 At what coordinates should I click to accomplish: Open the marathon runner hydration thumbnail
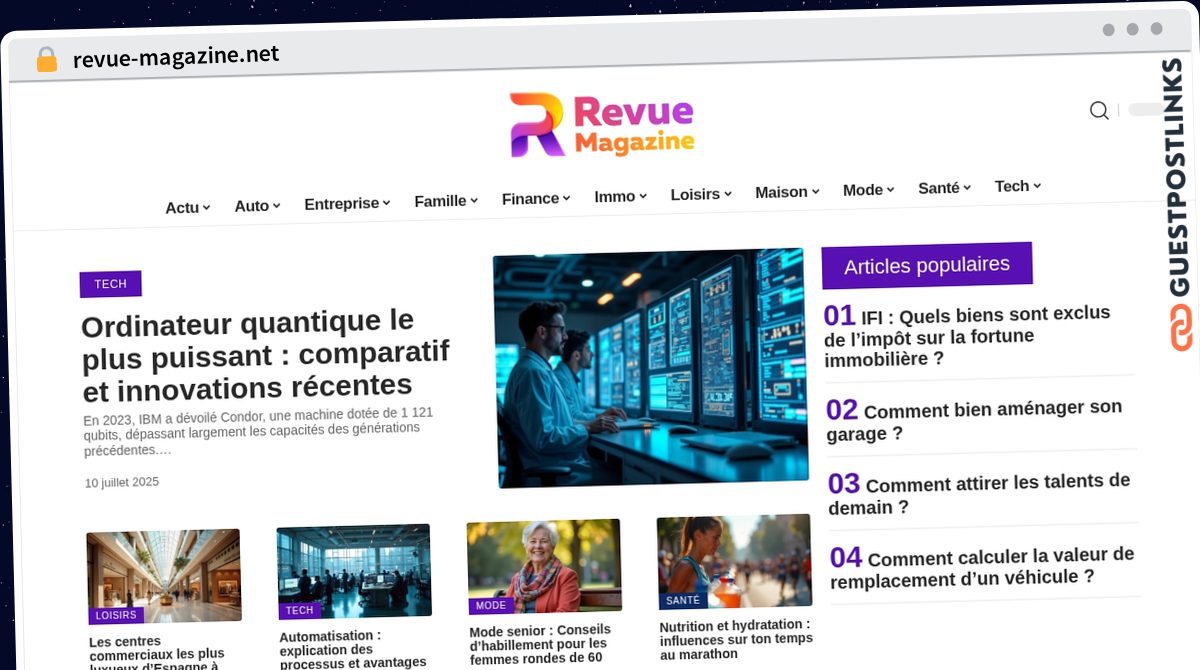point(734,561)
